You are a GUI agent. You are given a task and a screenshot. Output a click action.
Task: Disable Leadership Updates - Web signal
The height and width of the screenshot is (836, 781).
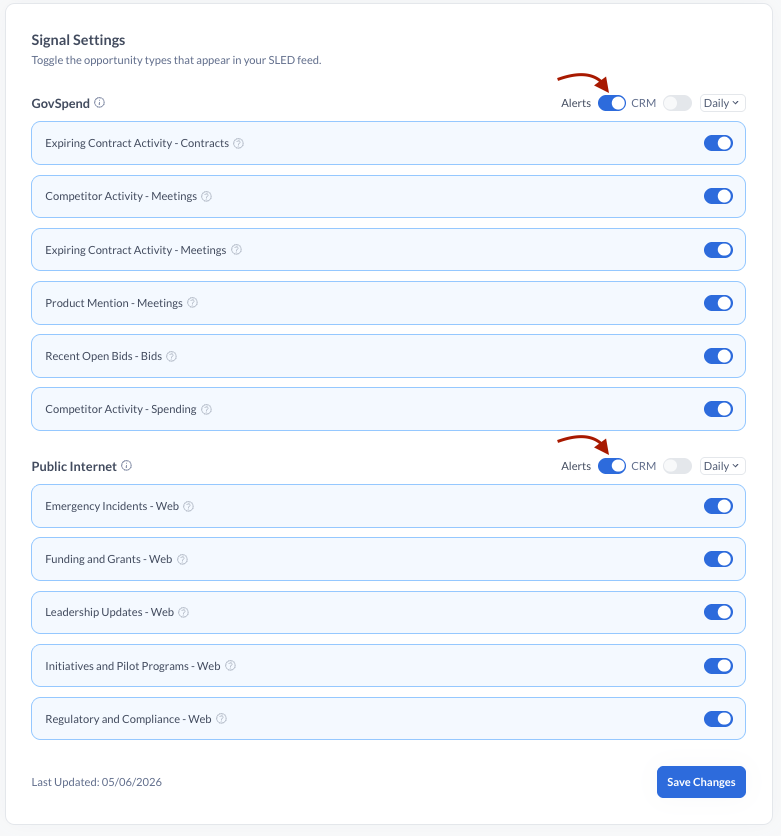[718, 612]
